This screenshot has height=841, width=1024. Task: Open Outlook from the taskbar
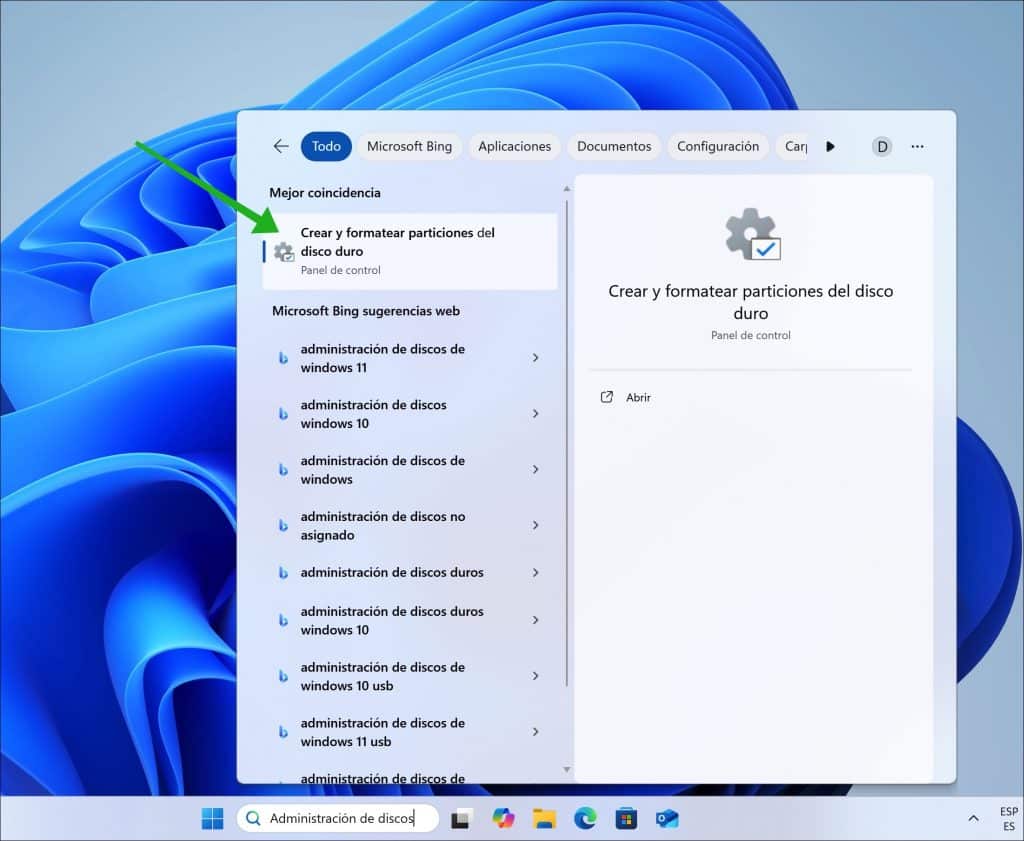pos(667,818)
